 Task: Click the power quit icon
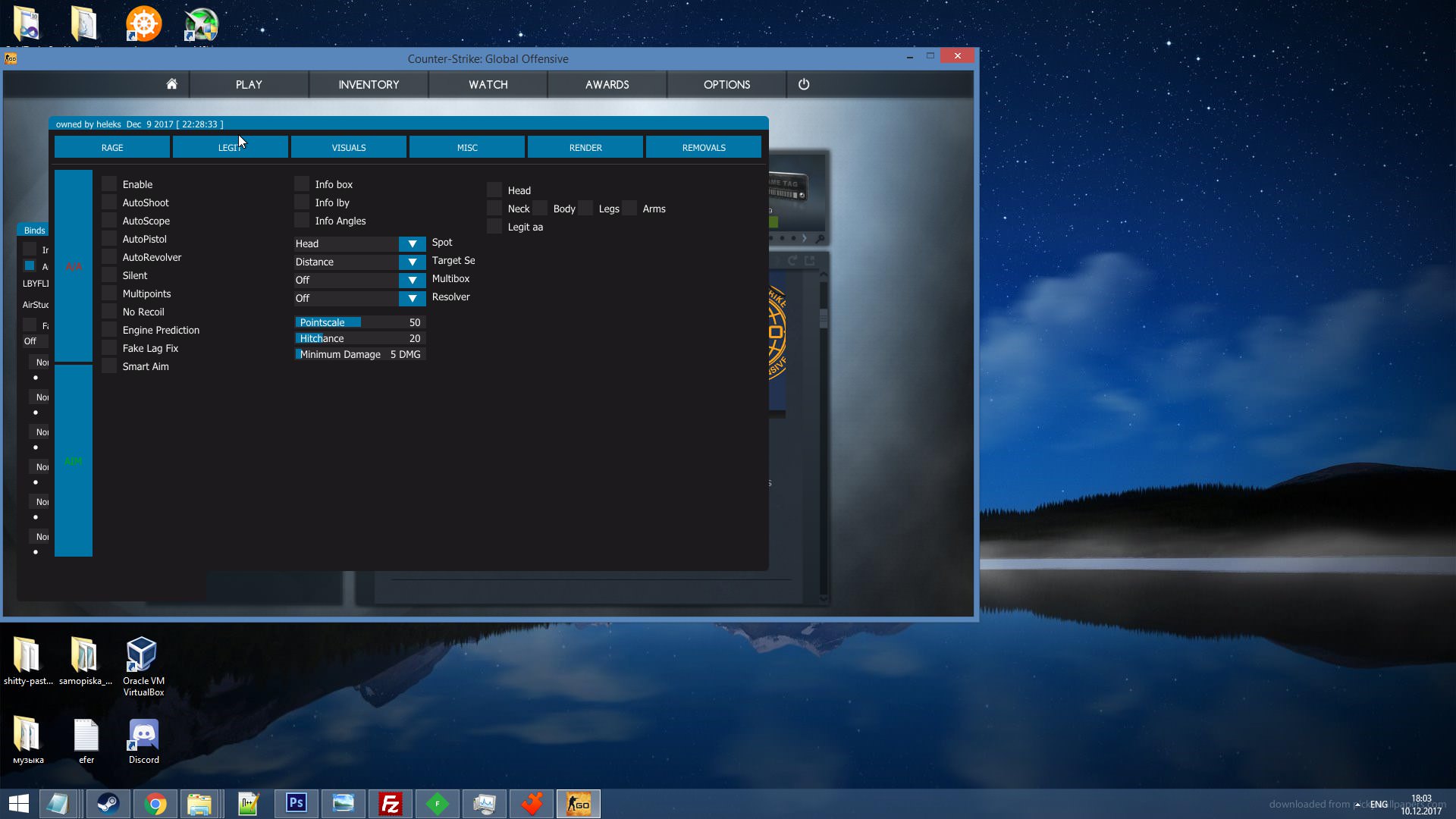click(804, 84)
